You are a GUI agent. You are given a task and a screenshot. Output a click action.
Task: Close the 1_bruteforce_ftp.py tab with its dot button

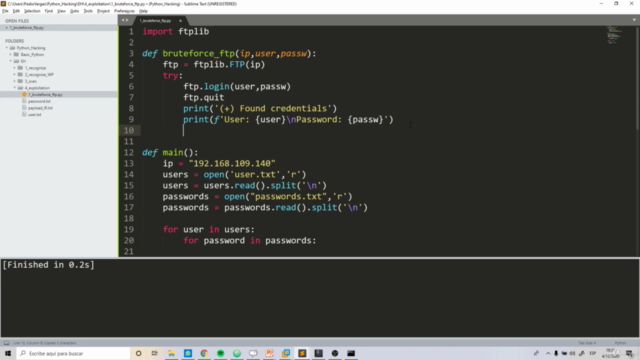(180, 21)
